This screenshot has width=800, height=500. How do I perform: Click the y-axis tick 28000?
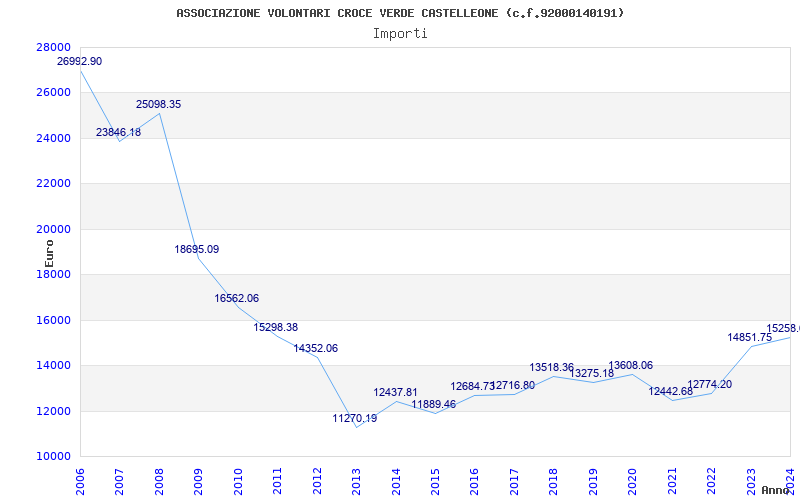[x=54, y=47]
